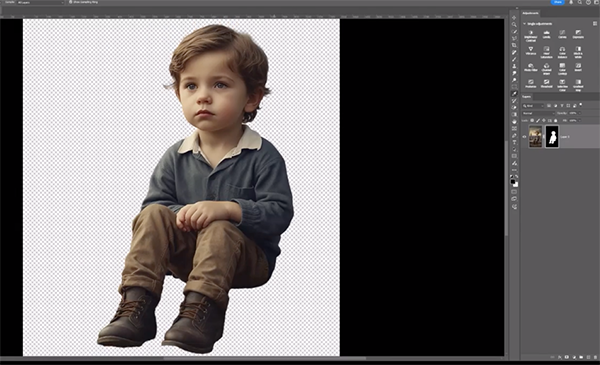Collapse the Single adjustments section
Image resolution: width=600 pixels, height=365 pixels.
pyautogui.click(x=525, y=24)
